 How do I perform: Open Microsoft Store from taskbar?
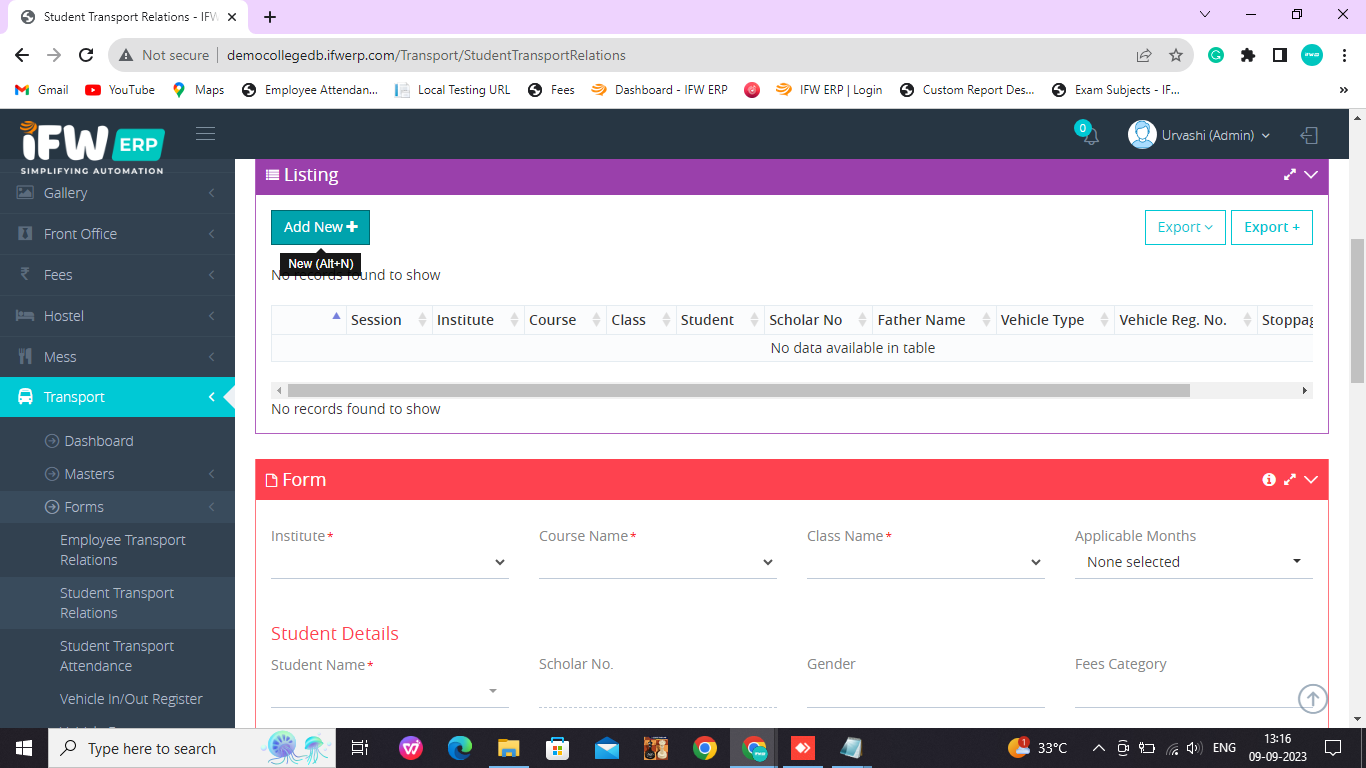point(558,748)
